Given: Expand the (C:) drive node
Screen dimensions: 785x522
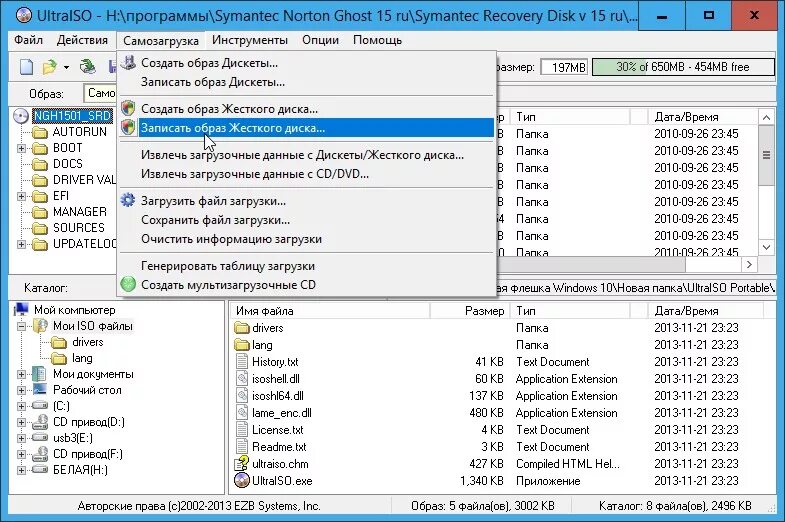Looking at the screenshot, I should (x=21, y=406).
